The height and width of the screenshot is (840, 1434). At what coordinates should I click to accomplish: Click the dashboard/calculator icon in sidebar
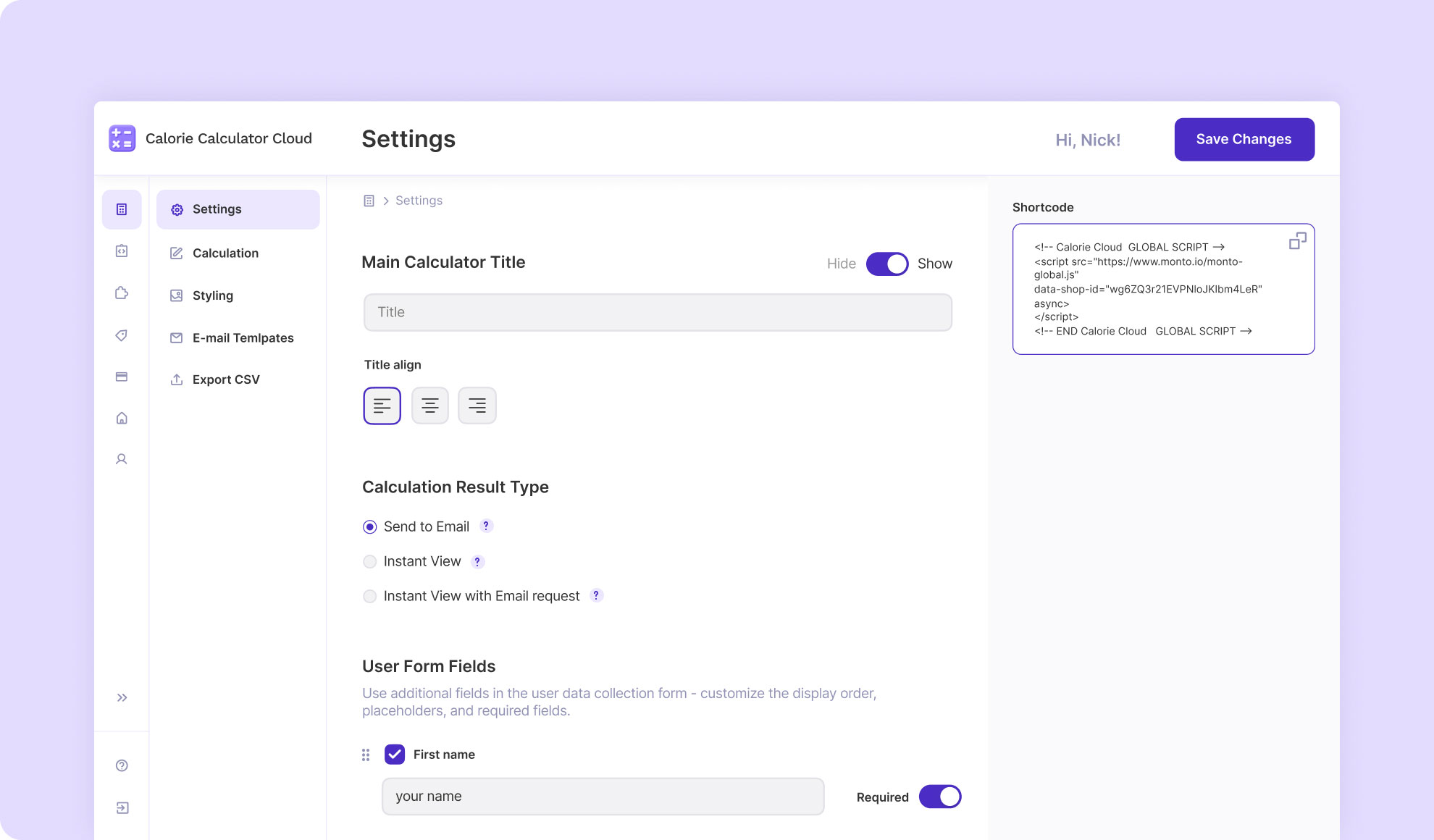click(122, 209)
